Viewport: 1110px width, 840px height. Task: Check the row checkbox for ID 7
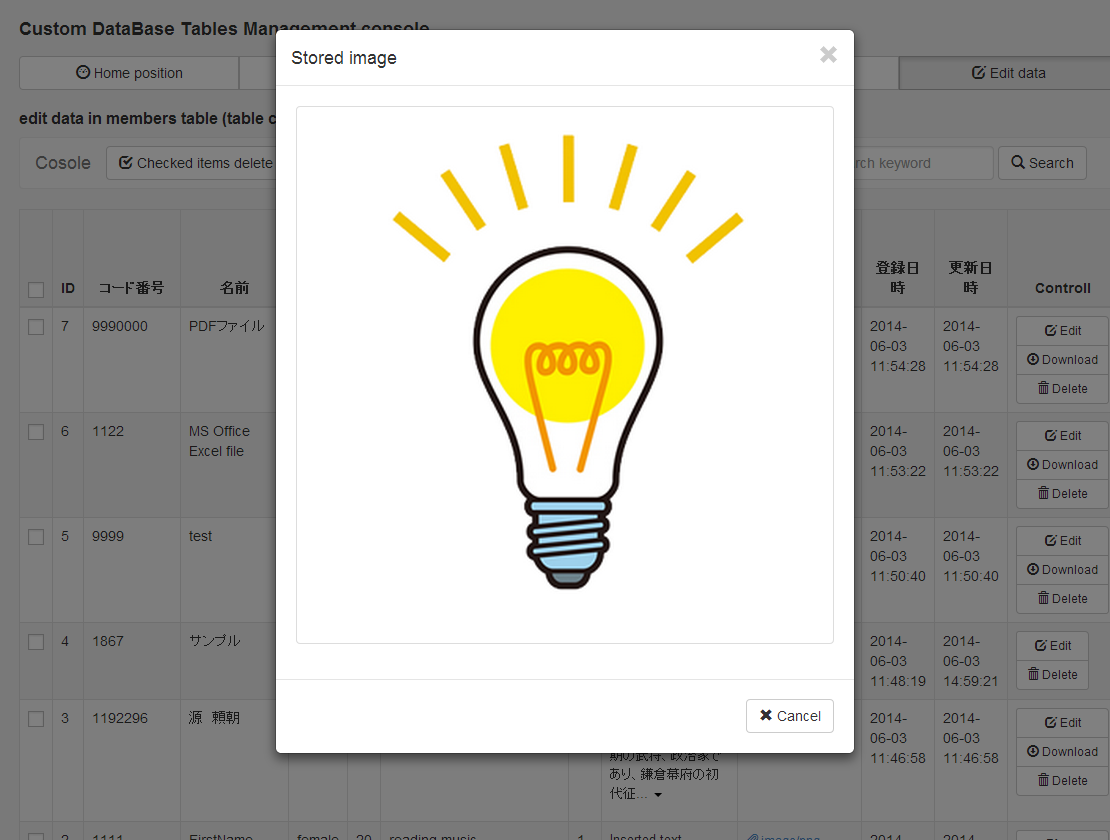tap(36, 327)
